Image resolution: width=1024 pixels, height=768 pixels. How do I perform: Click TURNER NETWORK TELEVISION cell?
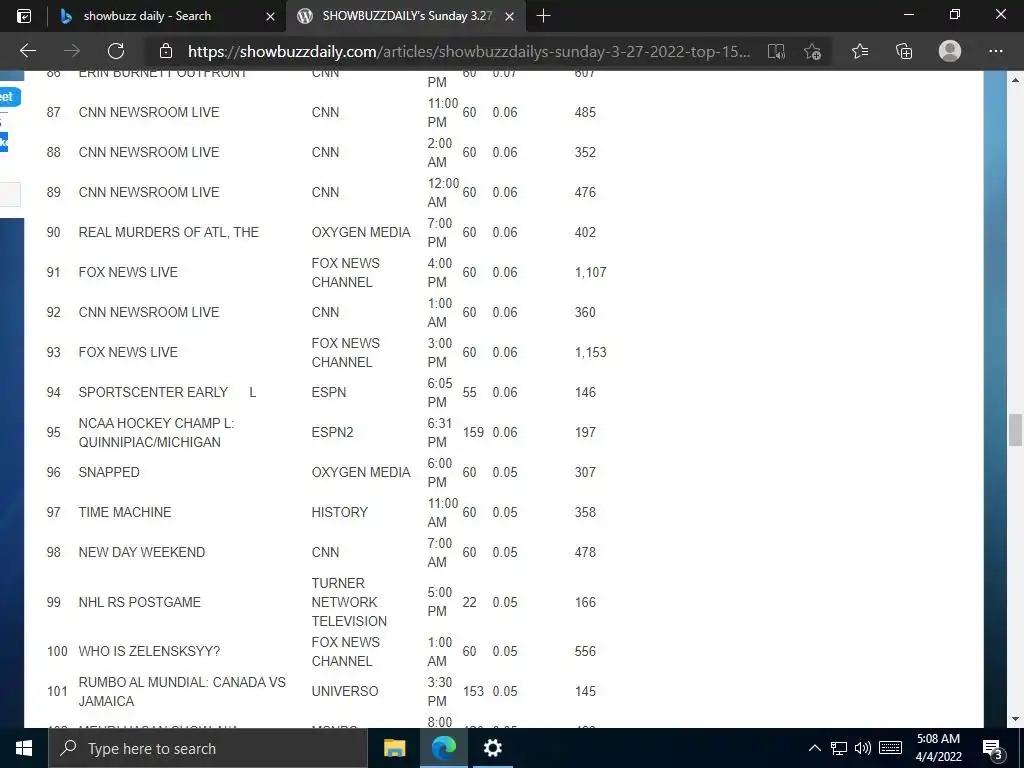(x=349, y=602)
